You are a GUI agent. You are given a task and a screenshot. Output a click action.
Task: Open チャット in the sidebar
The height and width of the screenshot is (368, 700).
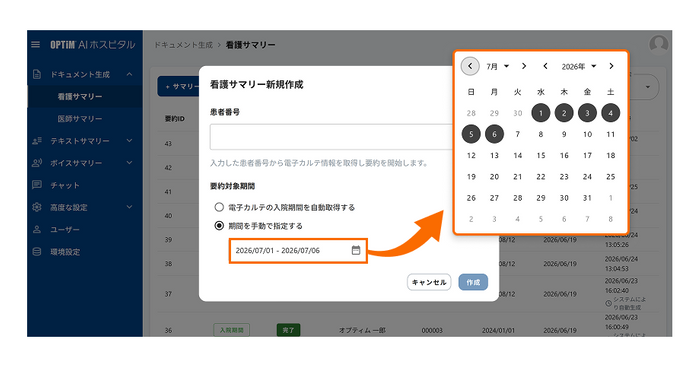click(x=65, y=185)
